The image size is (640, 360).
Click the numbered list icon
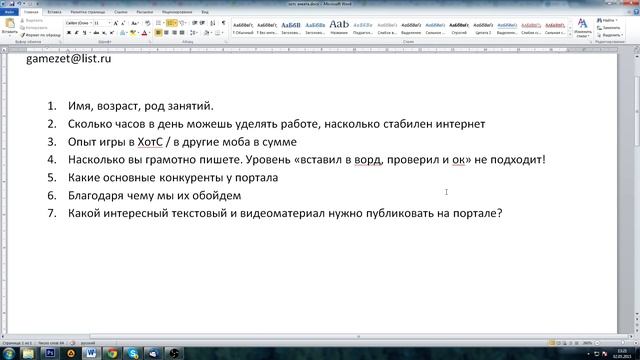tap(171, 23)
